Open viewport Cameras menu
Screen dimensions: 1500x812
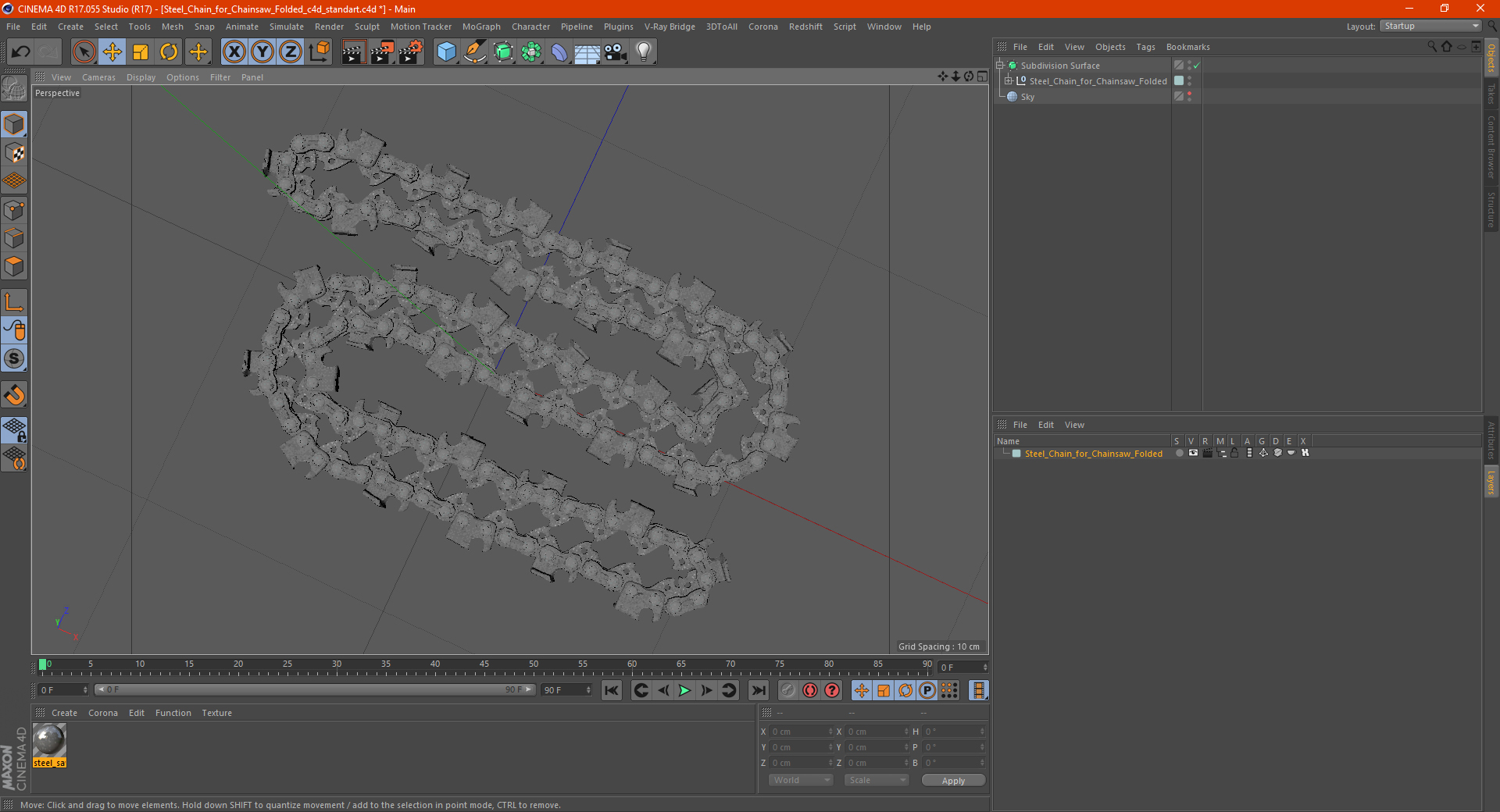(x=98, y=77)
